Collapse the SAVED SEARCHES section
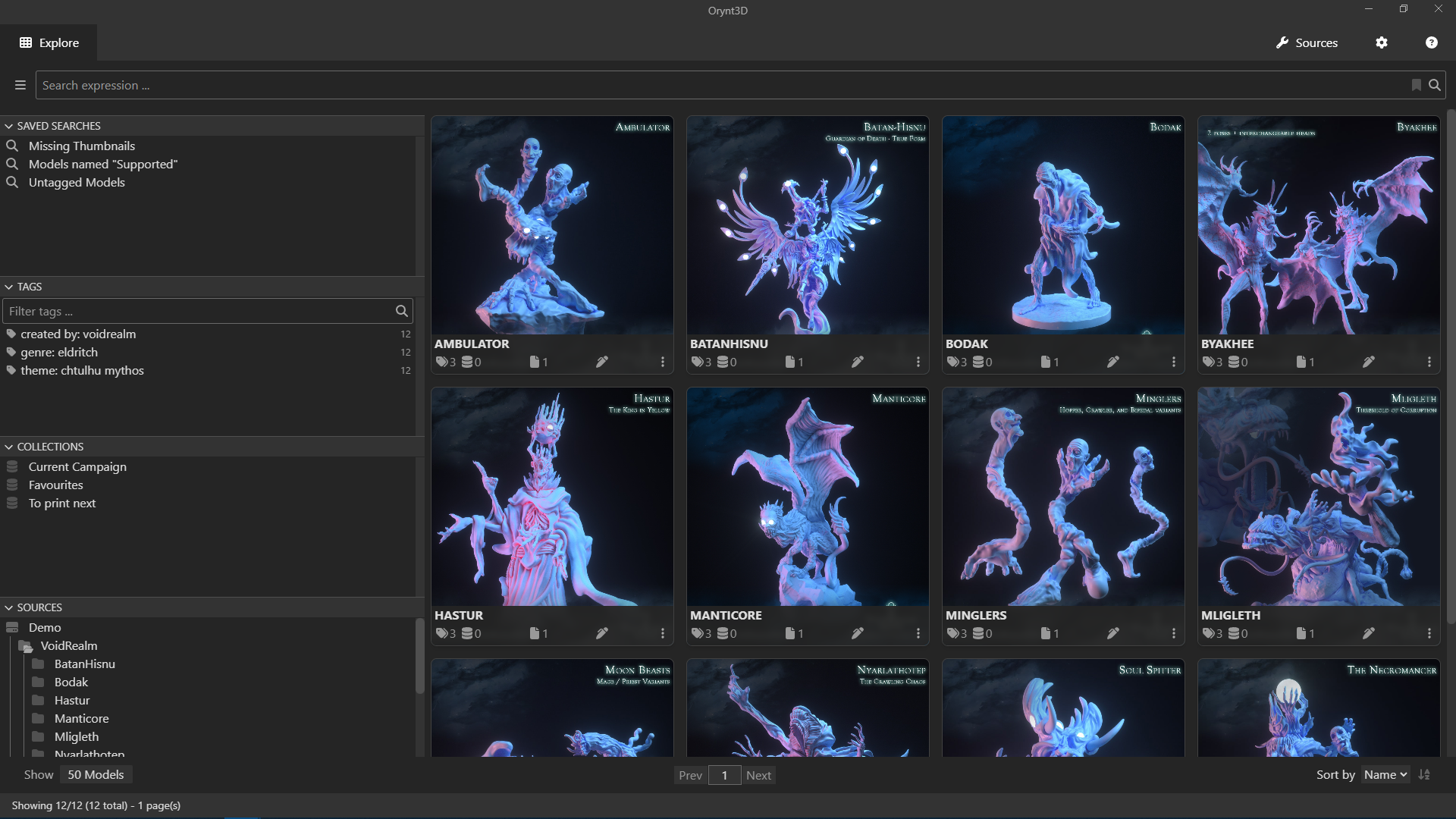The width and height of the screenshot is (1456, 819). click(8, 125)
